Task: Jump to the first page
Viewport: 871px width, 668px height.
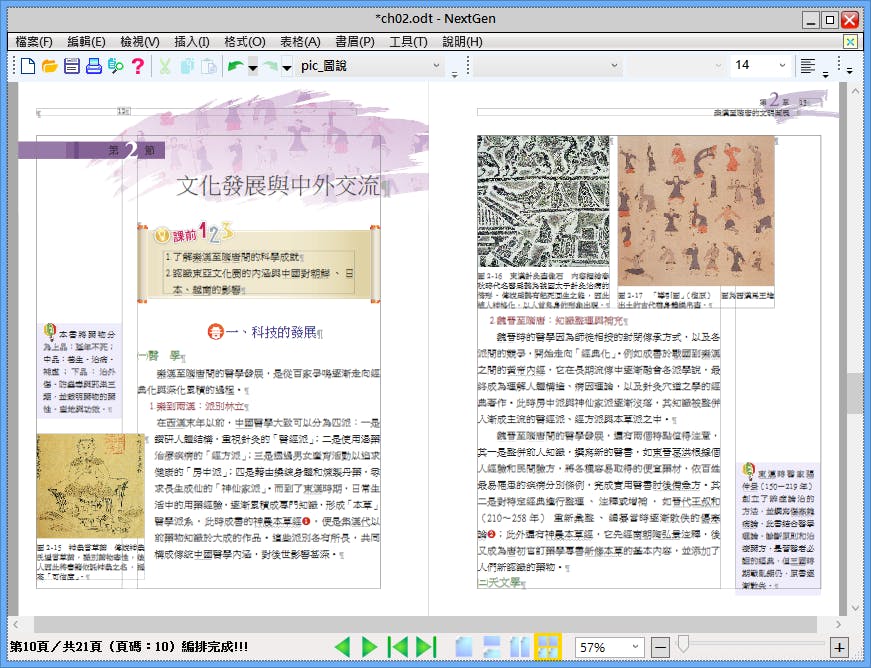Action: [x=396, y=645]
